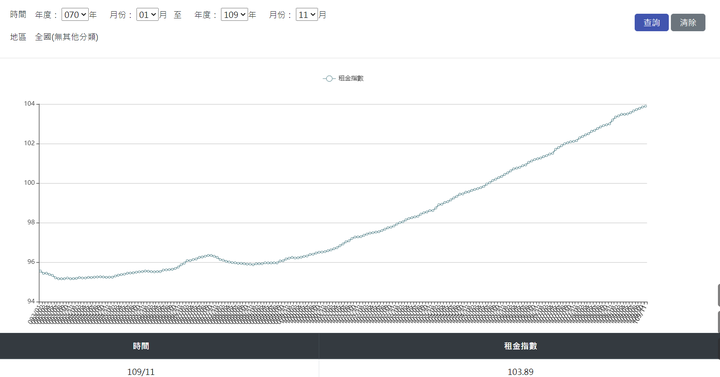Click the 100 y-axis label
Screen dimensions: 720x377
pyautogui.click(x=29, y=183)
